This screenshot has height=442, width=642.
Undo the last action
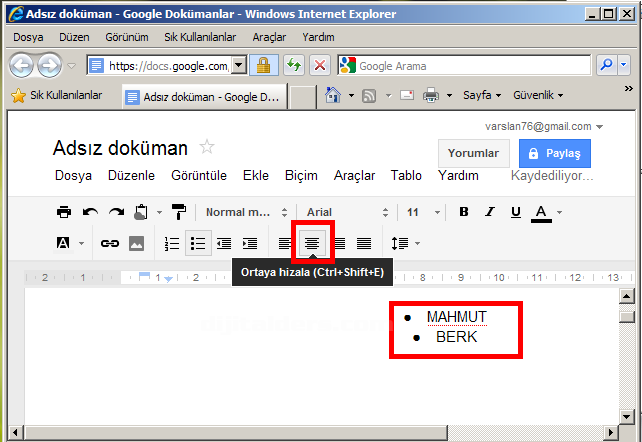[x=90, y=212]
